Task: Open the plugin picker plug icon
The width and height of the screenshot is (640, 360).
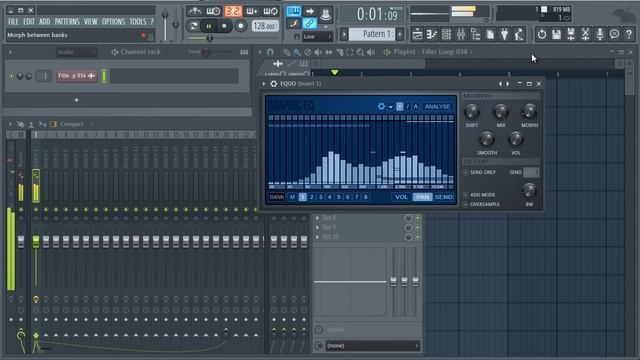Action: (x=504, y=35)
